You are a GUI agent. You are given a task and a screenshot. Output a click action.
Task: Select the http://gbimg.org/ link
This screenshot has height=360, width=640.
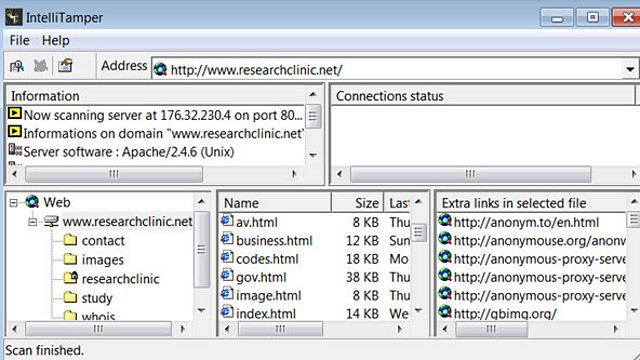click(505, 313)
